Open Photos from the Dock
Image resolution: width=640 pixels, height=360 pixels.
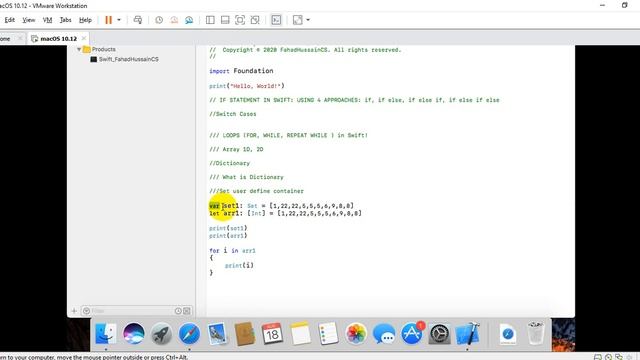356,334
